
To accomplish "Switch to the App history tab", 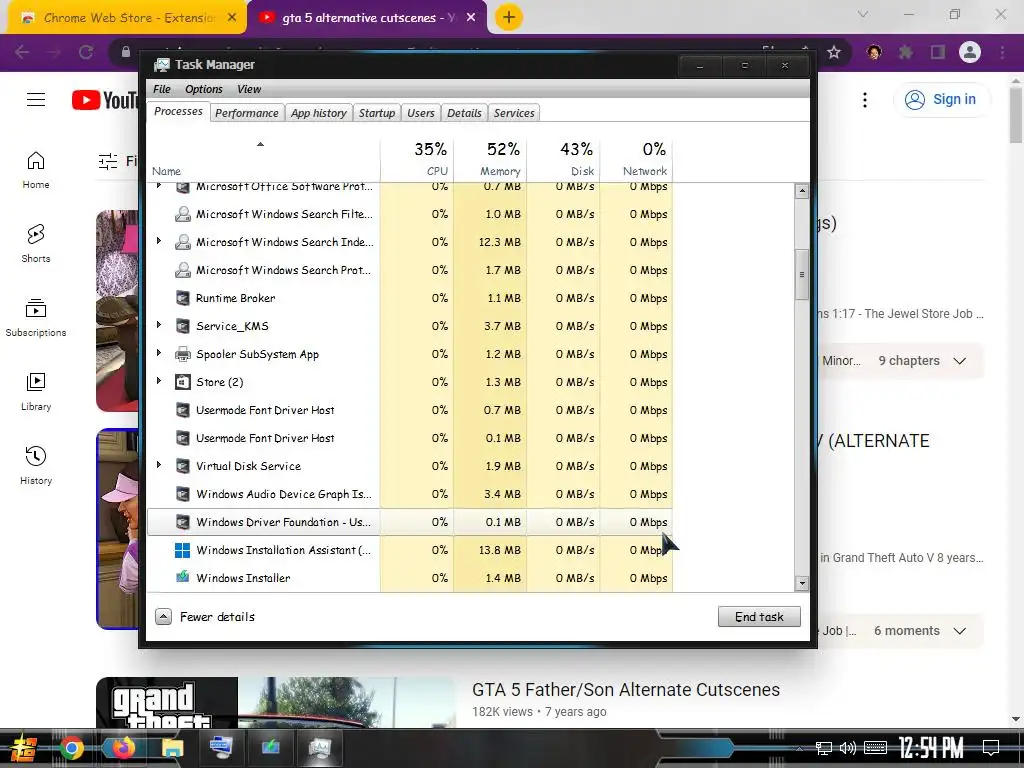I will pyautogui.click(x=319, y=113).
